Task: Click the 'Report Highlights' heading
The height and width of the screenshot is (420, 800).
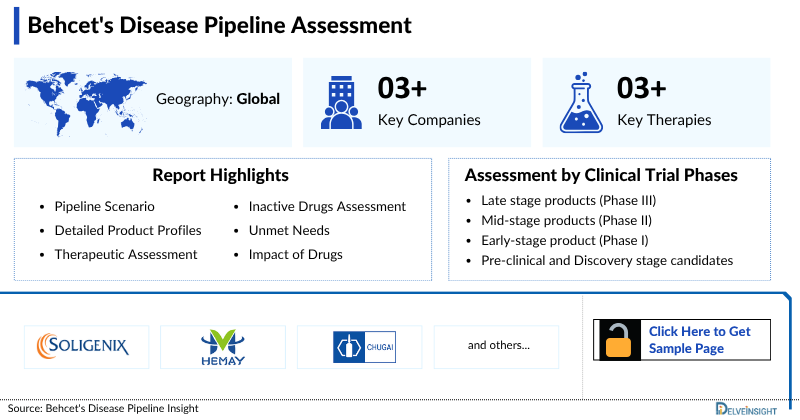Action: click(x=220, y=175)
